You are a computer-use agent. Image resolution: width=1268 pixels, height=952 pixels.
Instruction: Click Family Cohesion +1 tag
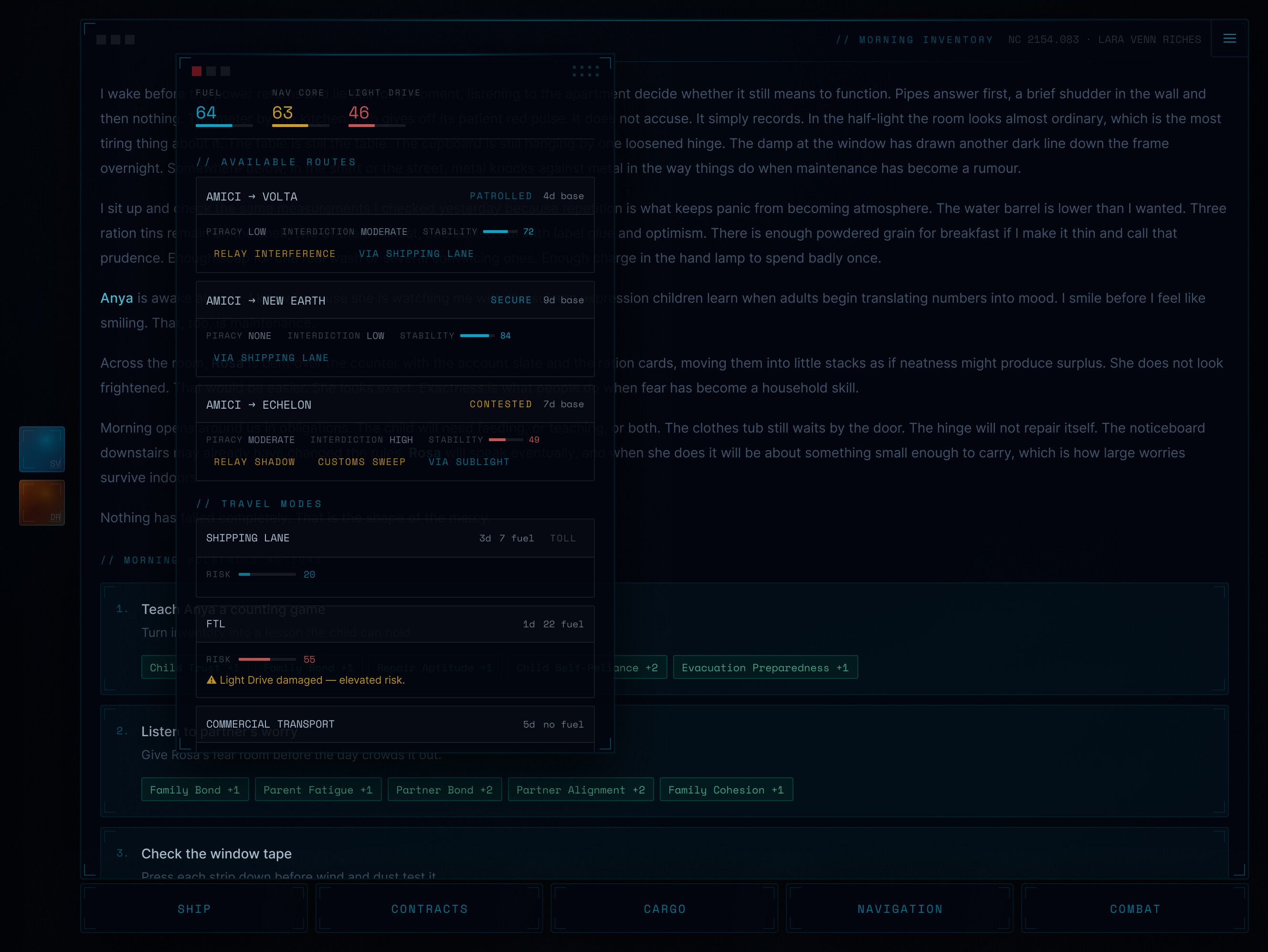(x=726, y=789)
